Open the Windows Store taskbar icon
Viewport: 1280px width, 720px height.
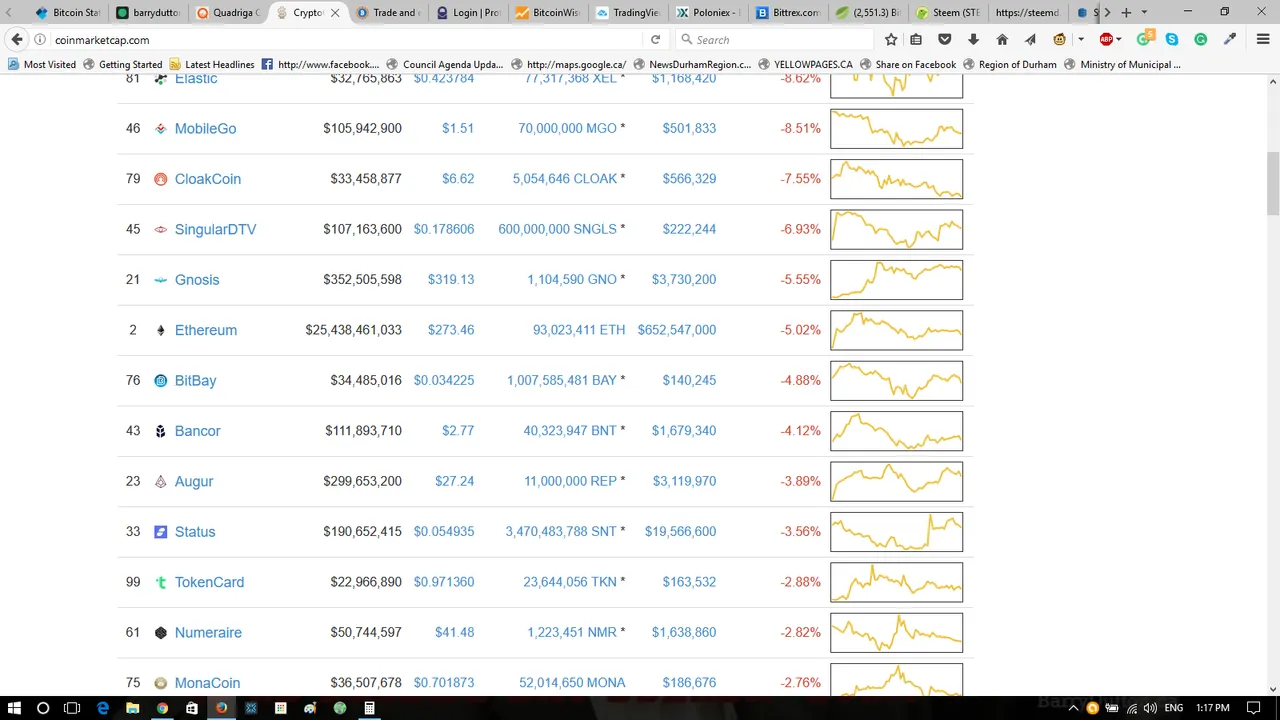pos(192,708)
